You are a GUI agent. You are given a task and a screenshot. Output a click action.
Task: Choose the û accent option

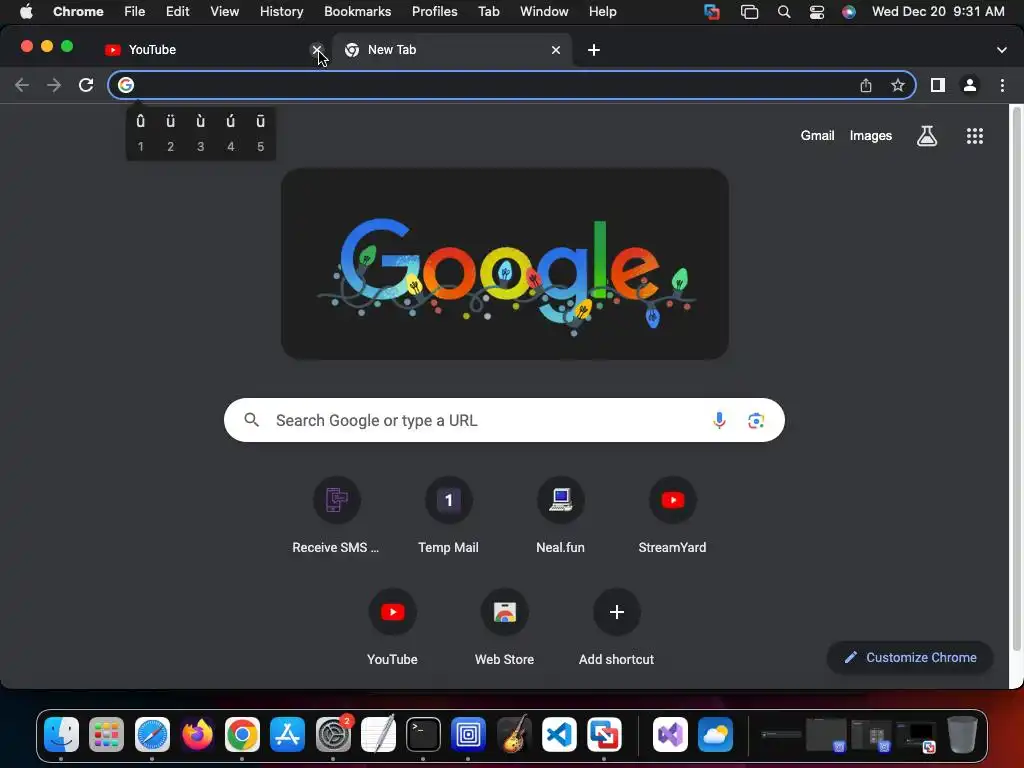(140, 133)
